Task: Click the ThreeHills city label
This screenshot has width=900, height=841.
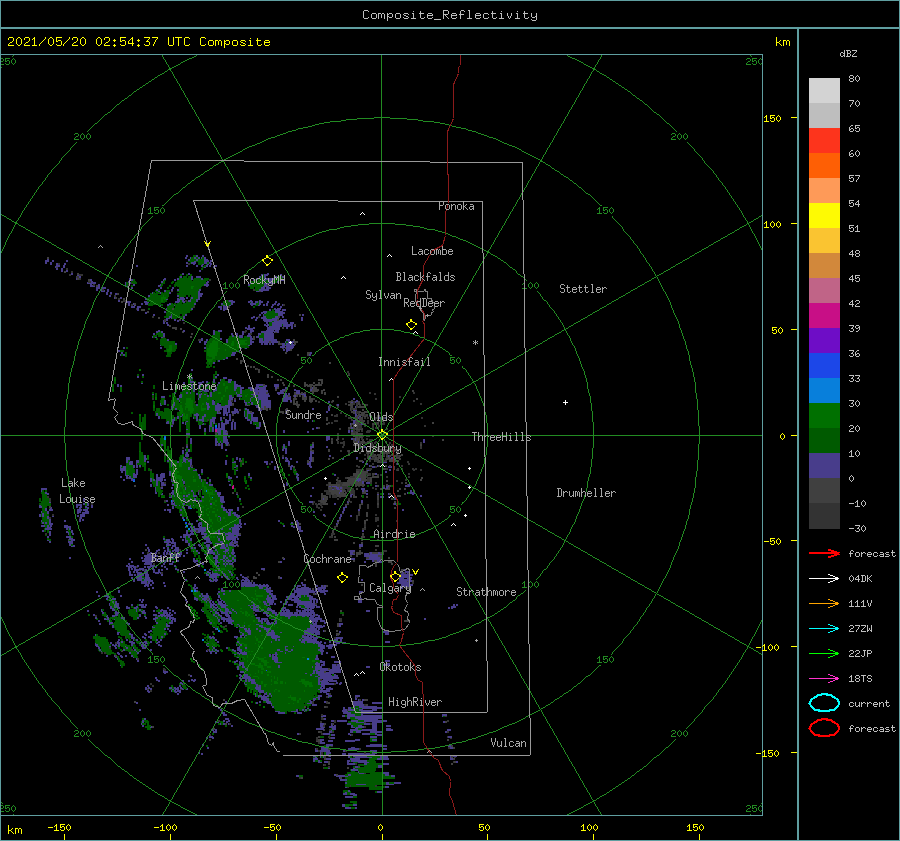Action: click(501, 437)
